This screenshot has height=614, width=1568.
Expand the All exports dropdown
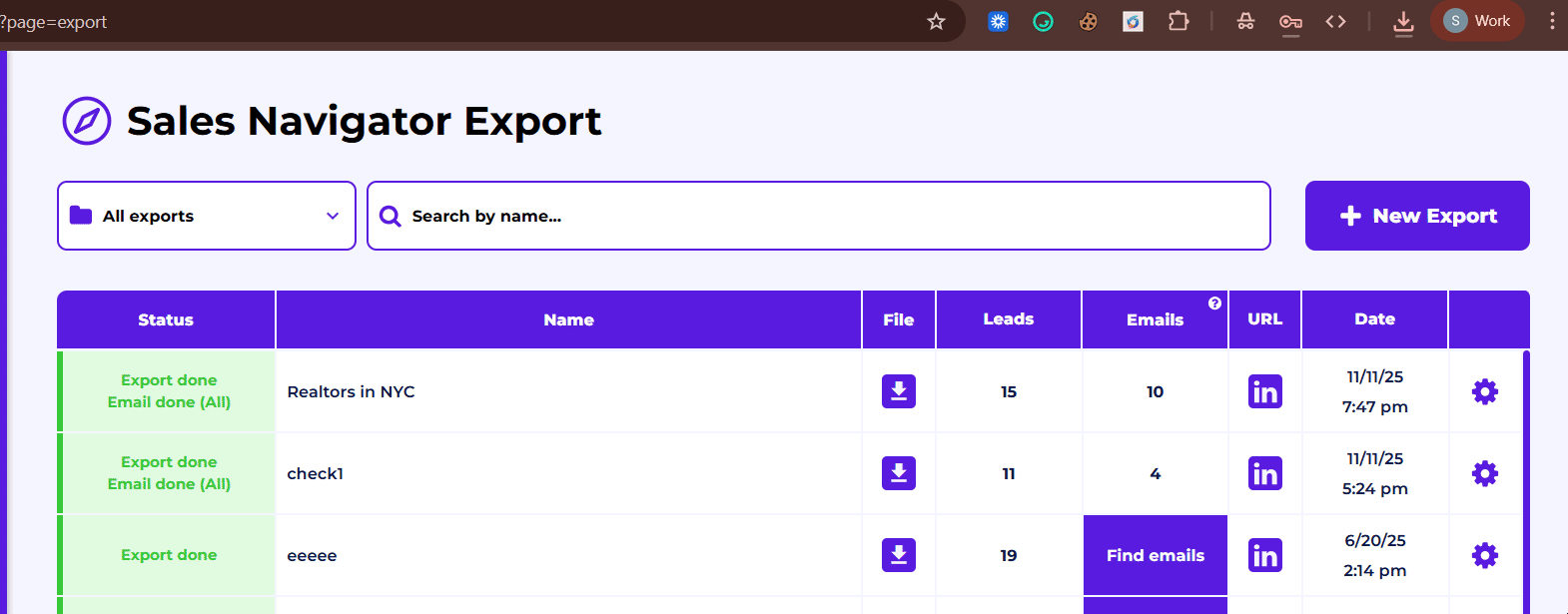click(x=207, y=216)
